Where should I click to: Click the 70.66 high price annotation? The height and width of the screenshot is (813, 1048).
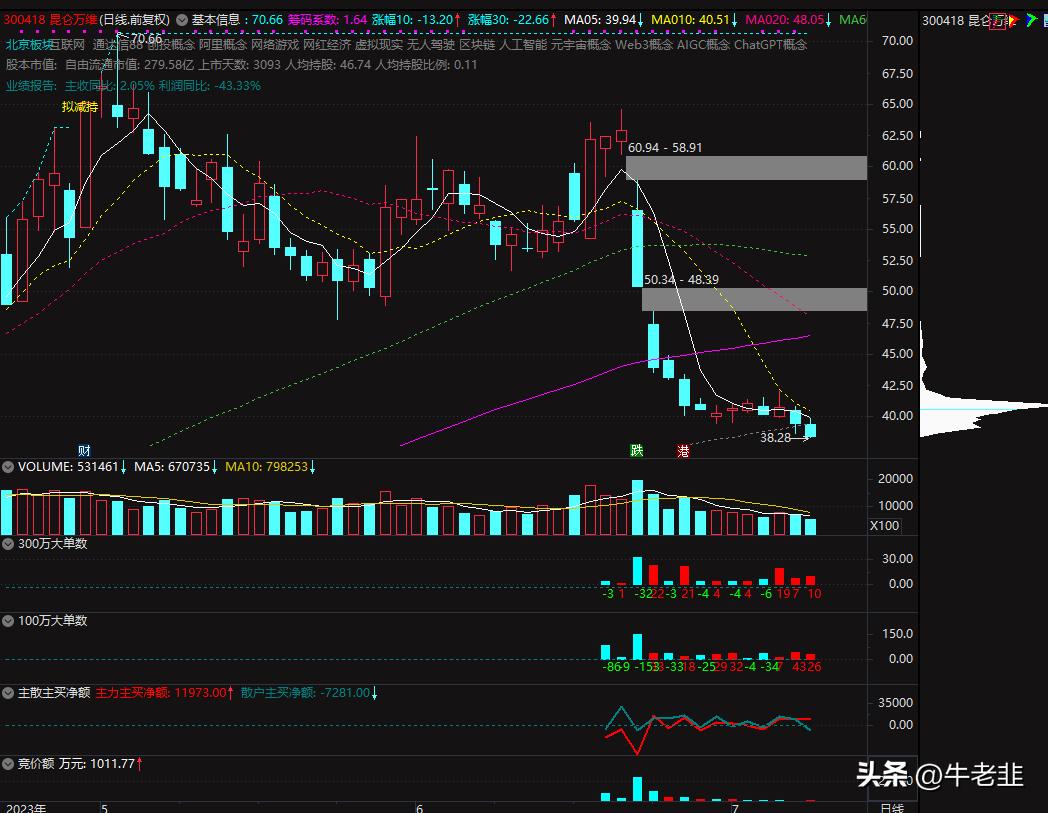pos(146,38)
